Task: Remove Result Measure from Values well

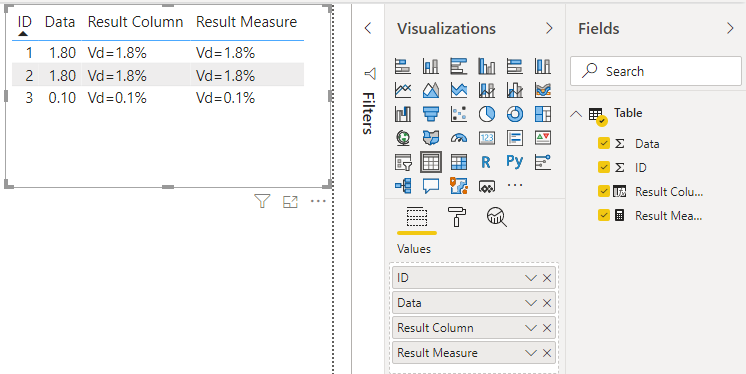Action: [x=547, y=353]
